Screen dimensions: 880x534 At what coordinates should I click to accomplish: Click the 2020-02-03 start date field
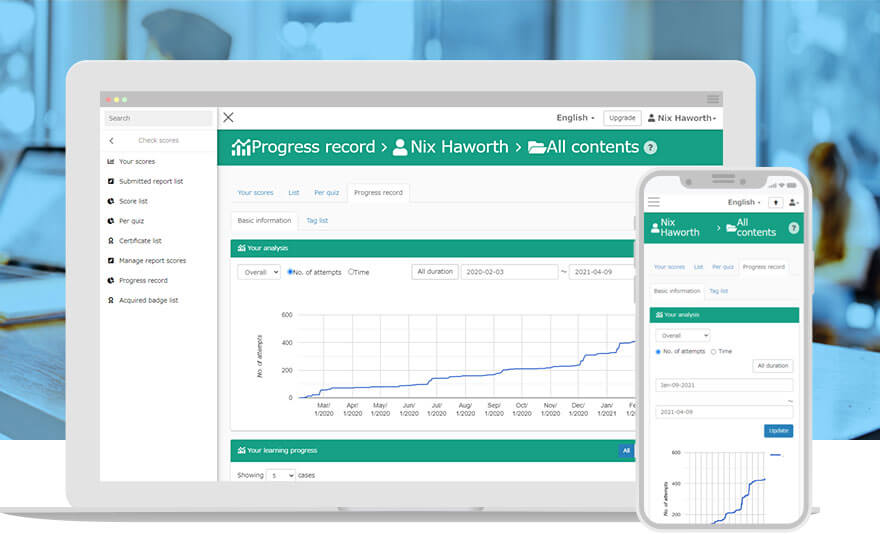point(509,272)
